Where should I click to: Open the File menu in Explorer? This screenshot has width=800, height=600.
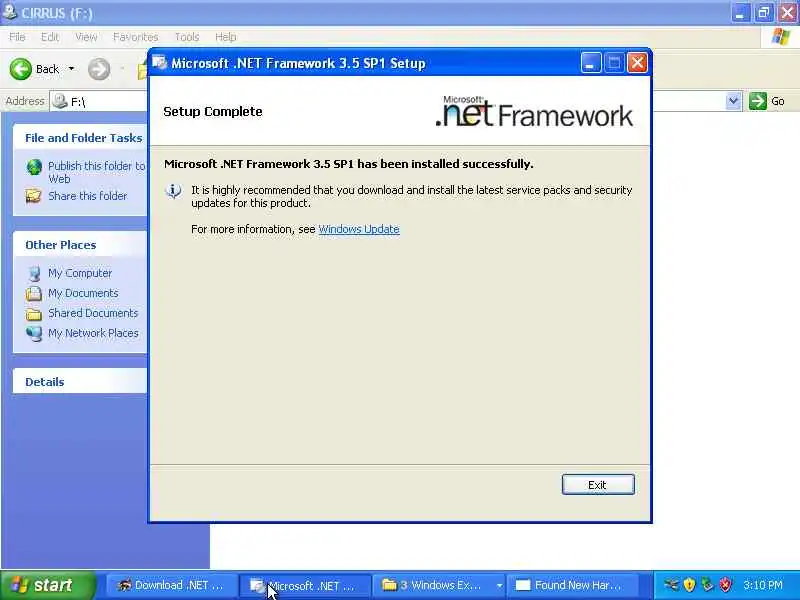click(17, 37)
